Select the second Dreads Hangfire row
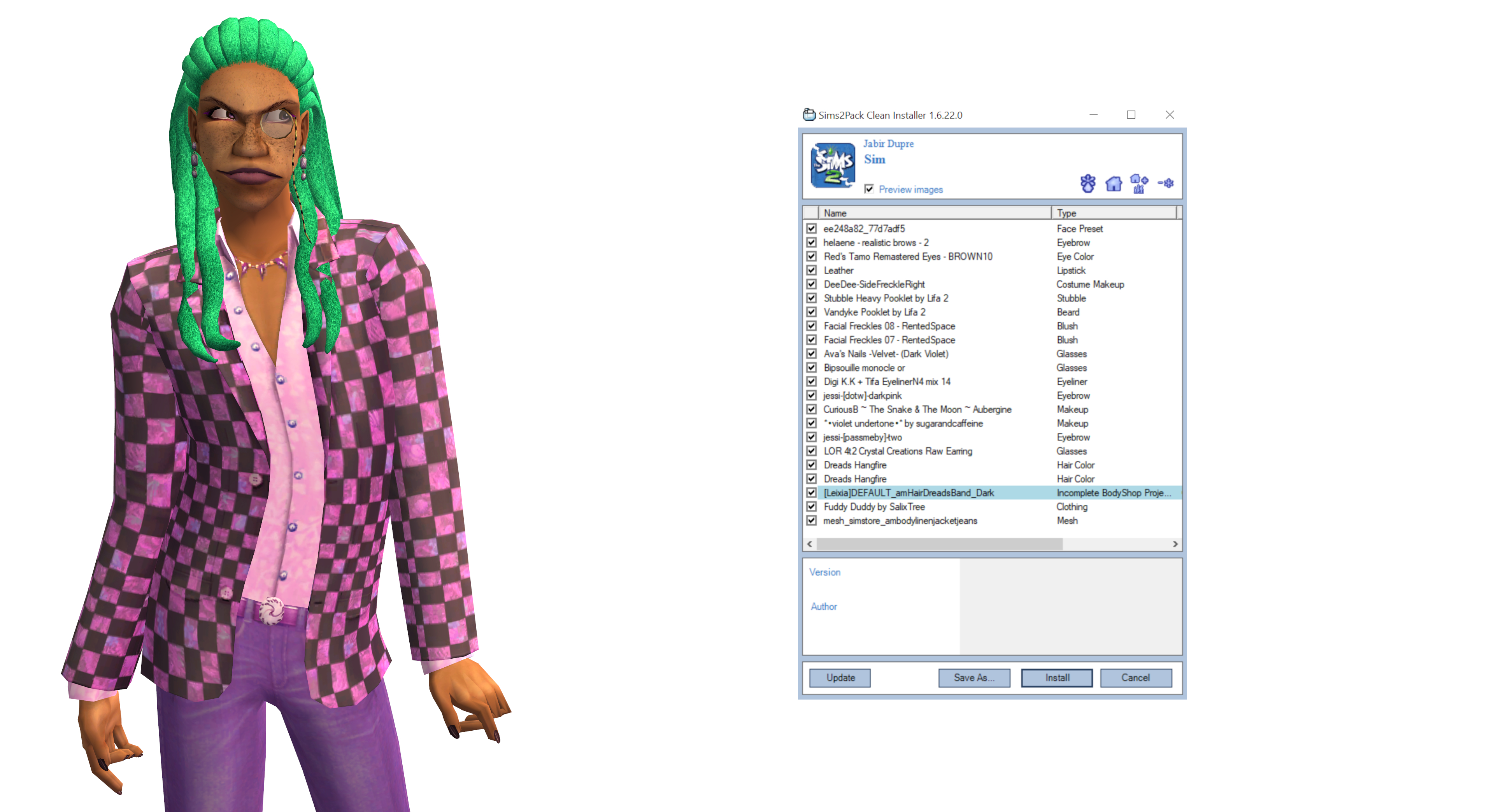The width and height of the screenshot is (1489, 812). (x=992, y=479)
